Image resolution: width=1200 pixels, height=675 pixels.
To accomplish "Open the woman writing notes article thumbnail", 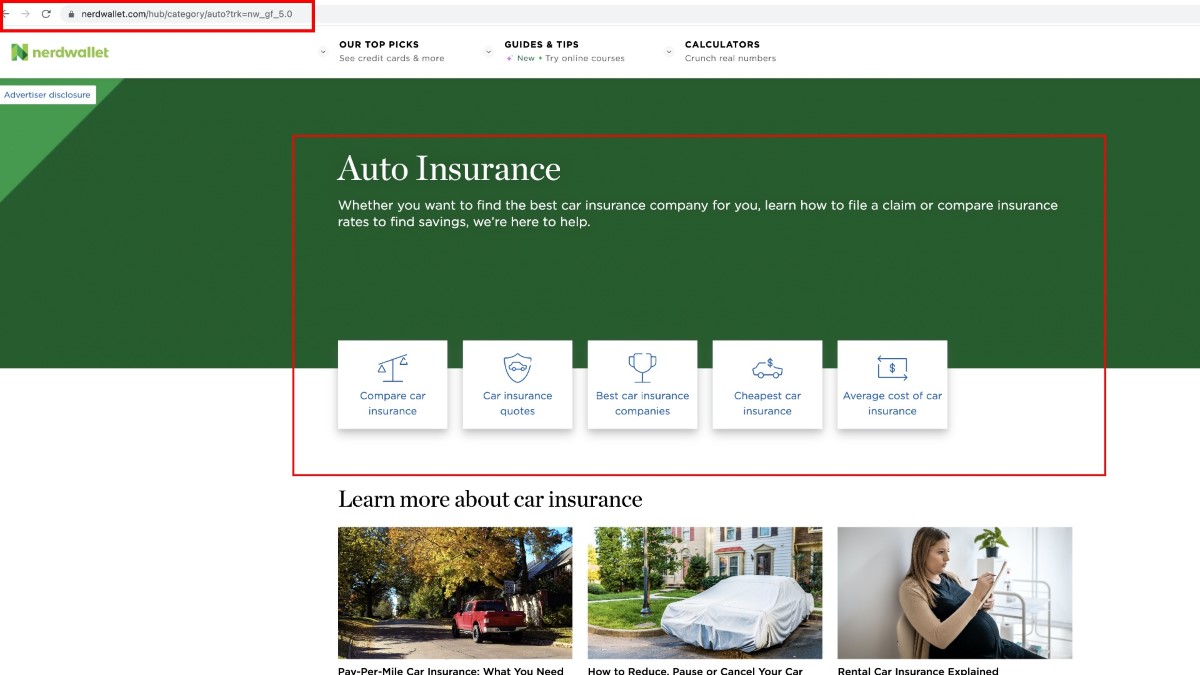I will click(955, 593).
